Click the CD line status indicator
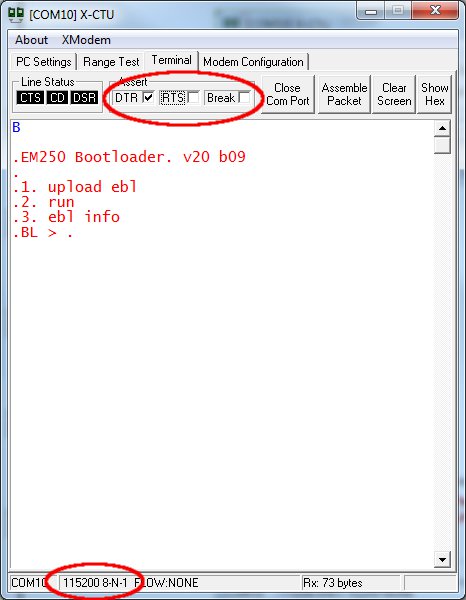Viewport: 466px width, 600px height. coord(57,98)
